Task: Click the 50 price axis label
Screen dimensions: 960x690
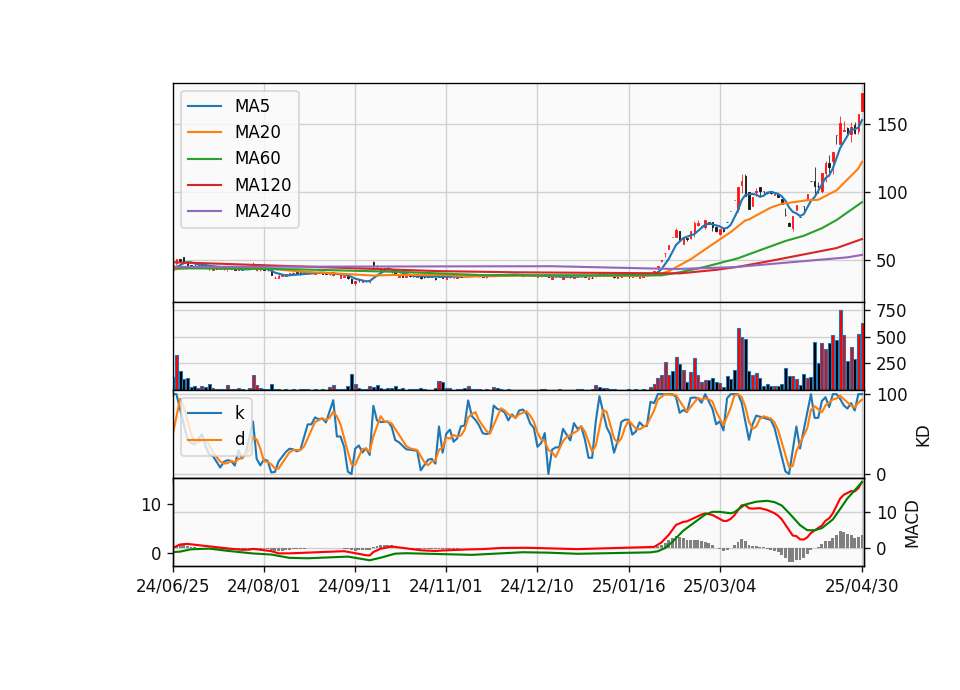Action: (887, 261)
